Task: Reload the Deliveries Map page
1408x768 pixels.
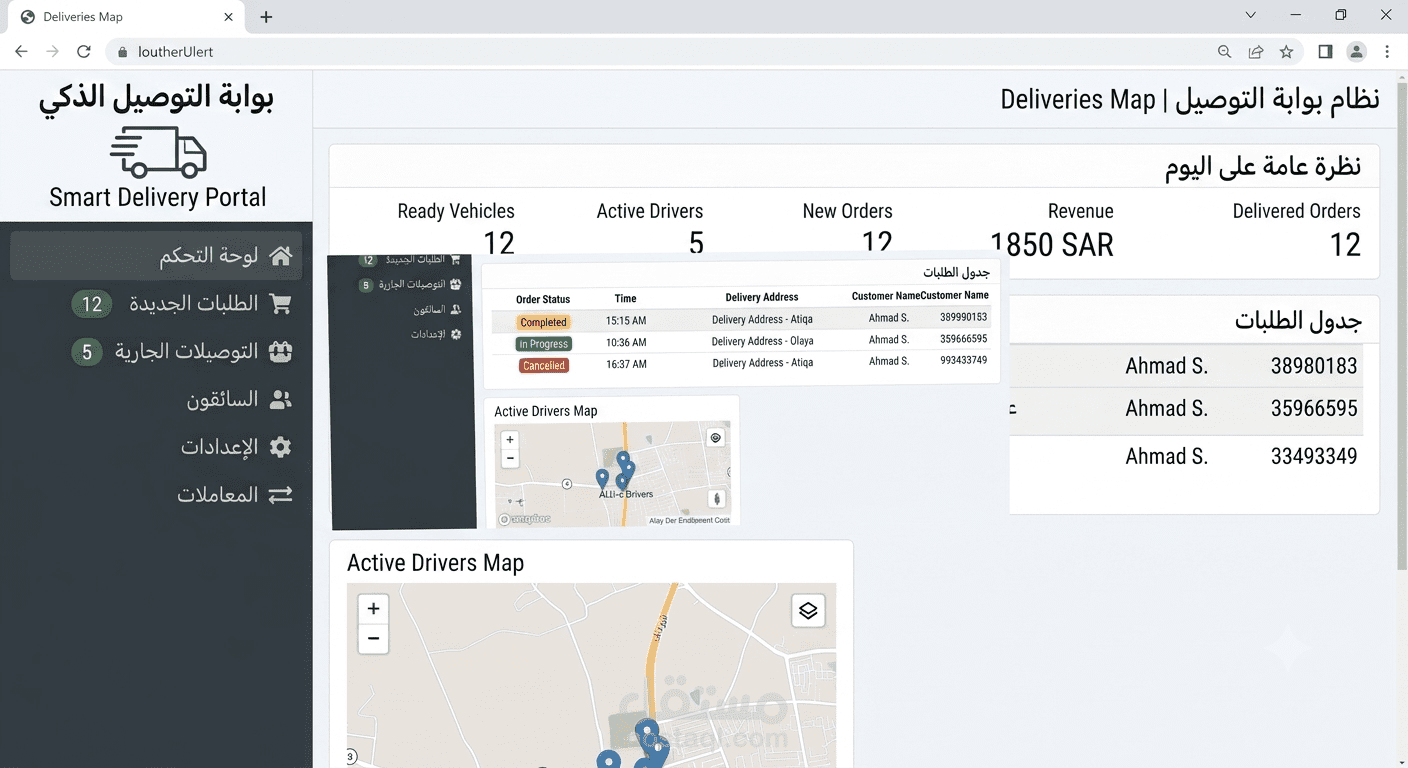Action: coord(84,52)
